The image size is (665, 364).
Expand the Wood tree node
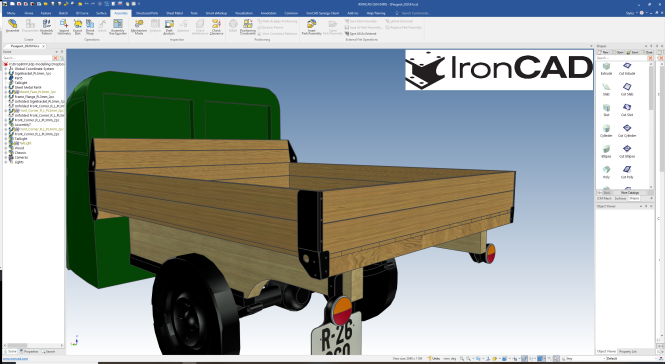(6, 148)
